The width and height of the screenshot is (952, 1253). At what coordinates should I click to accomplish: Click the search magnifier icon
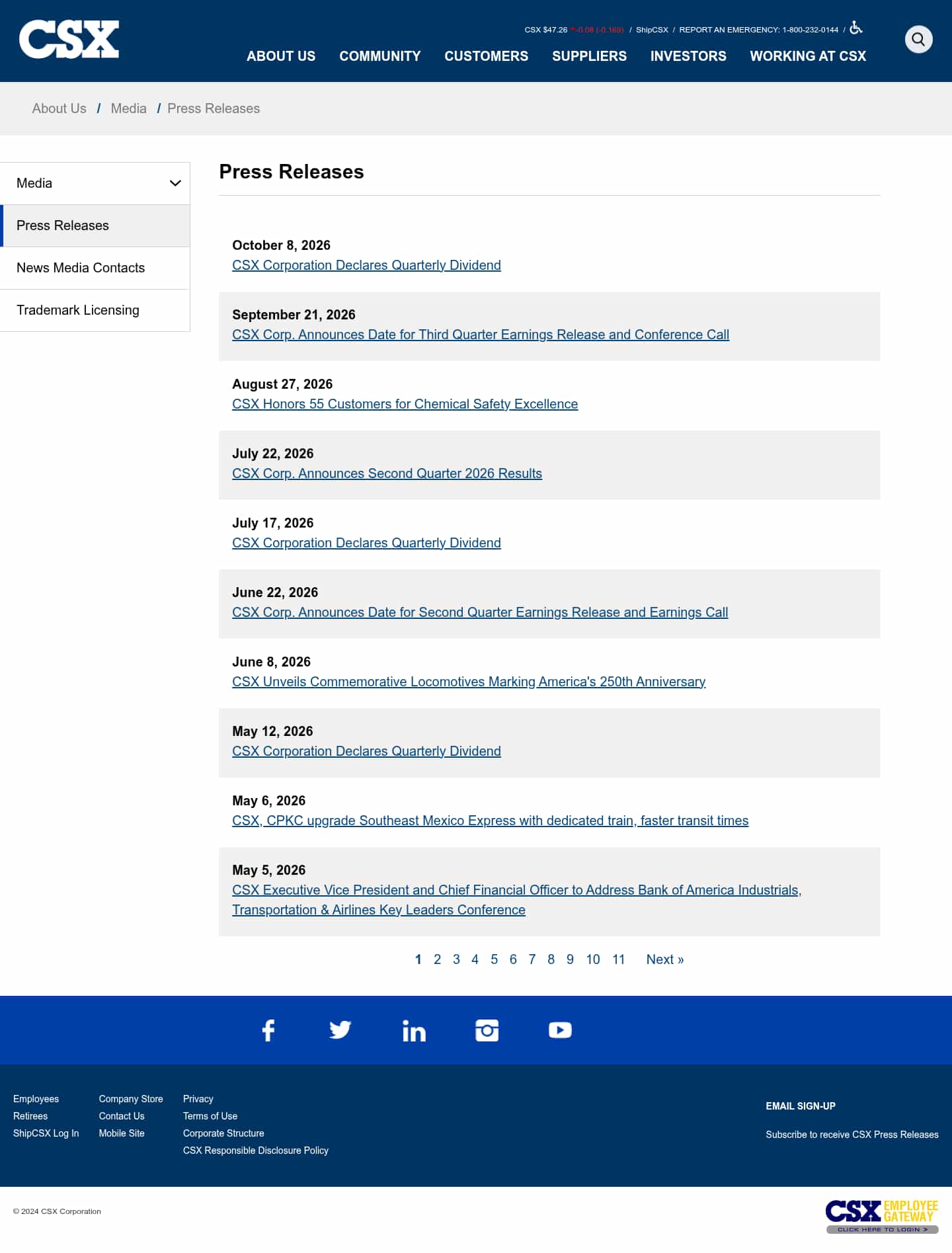point(918,40)
